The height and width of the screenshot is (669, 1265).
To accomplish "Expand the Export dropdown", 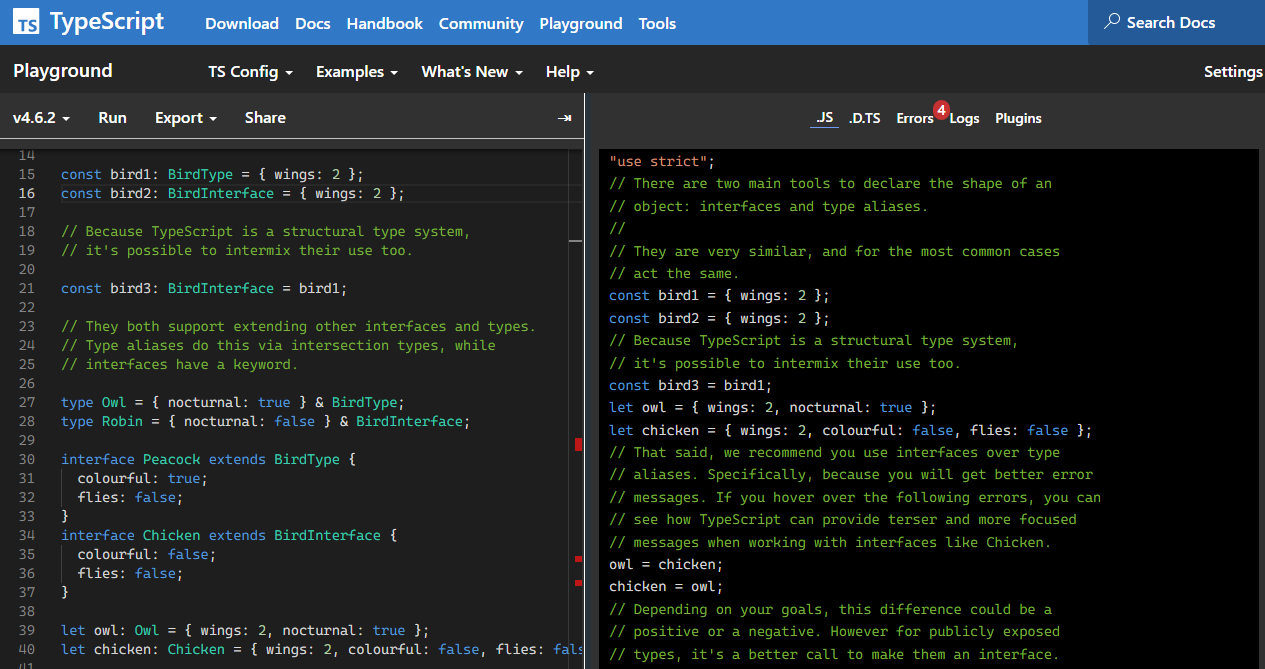I will (x=186, y=118).
